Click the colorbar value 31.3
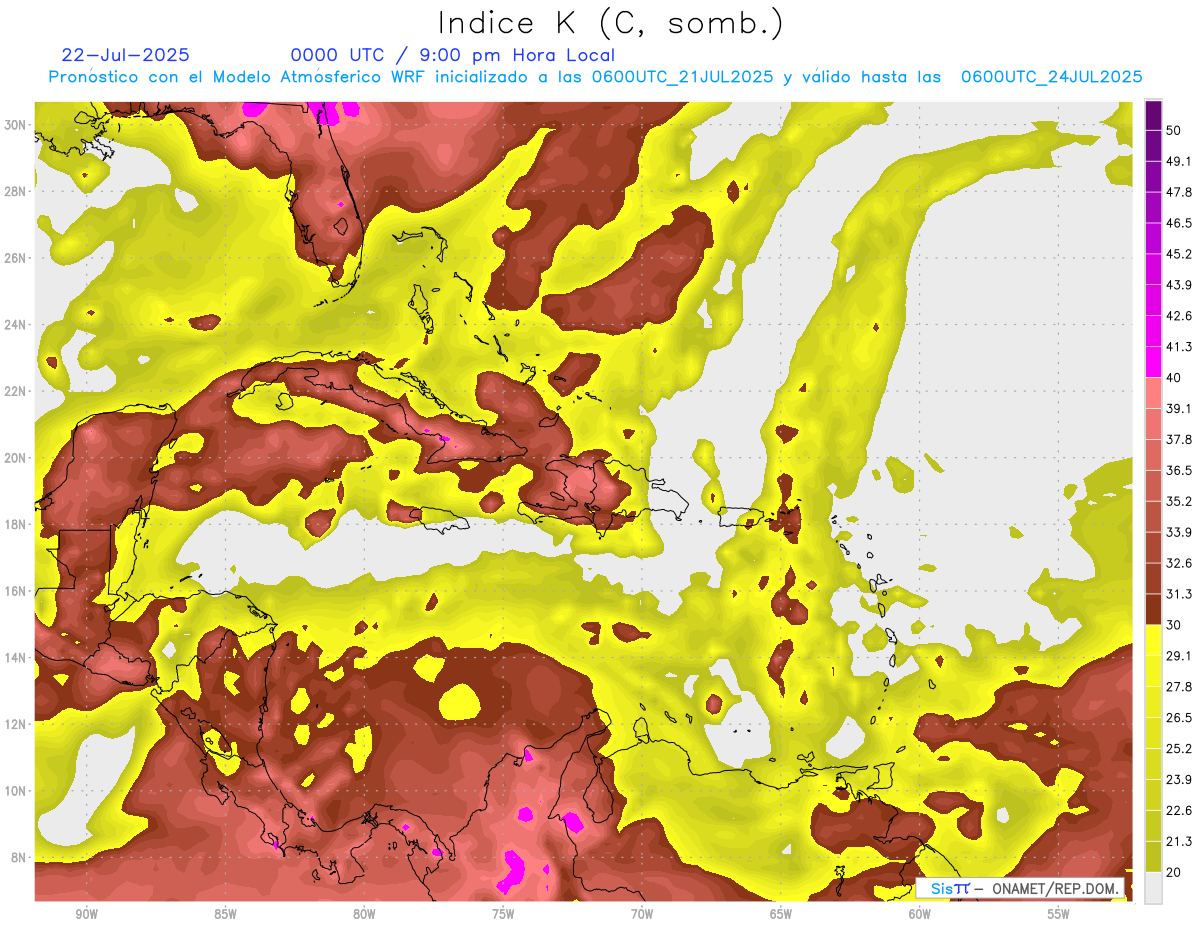 (x=1180, y=594)
